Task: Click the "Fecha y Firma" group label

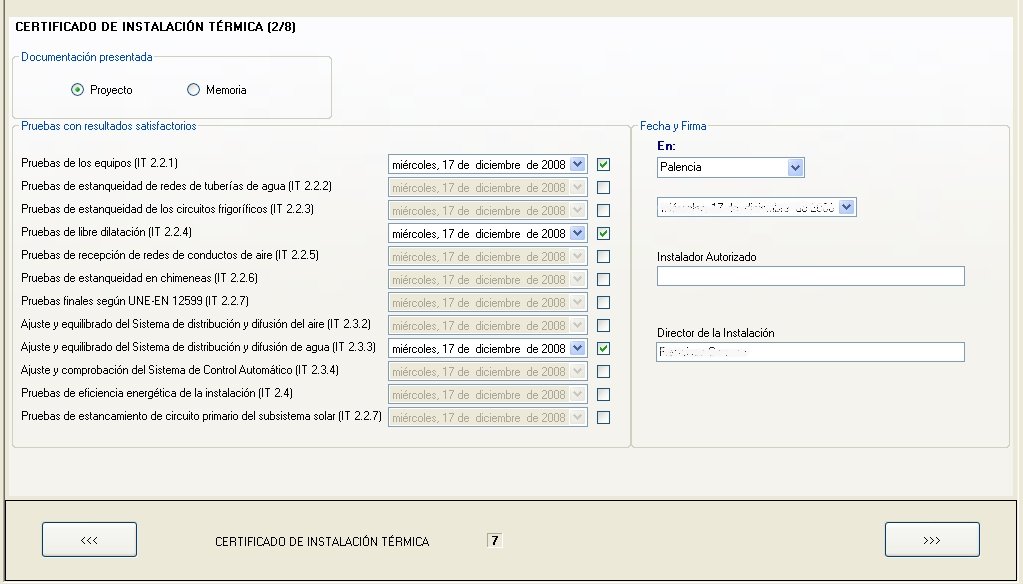Action: (673, 126)
